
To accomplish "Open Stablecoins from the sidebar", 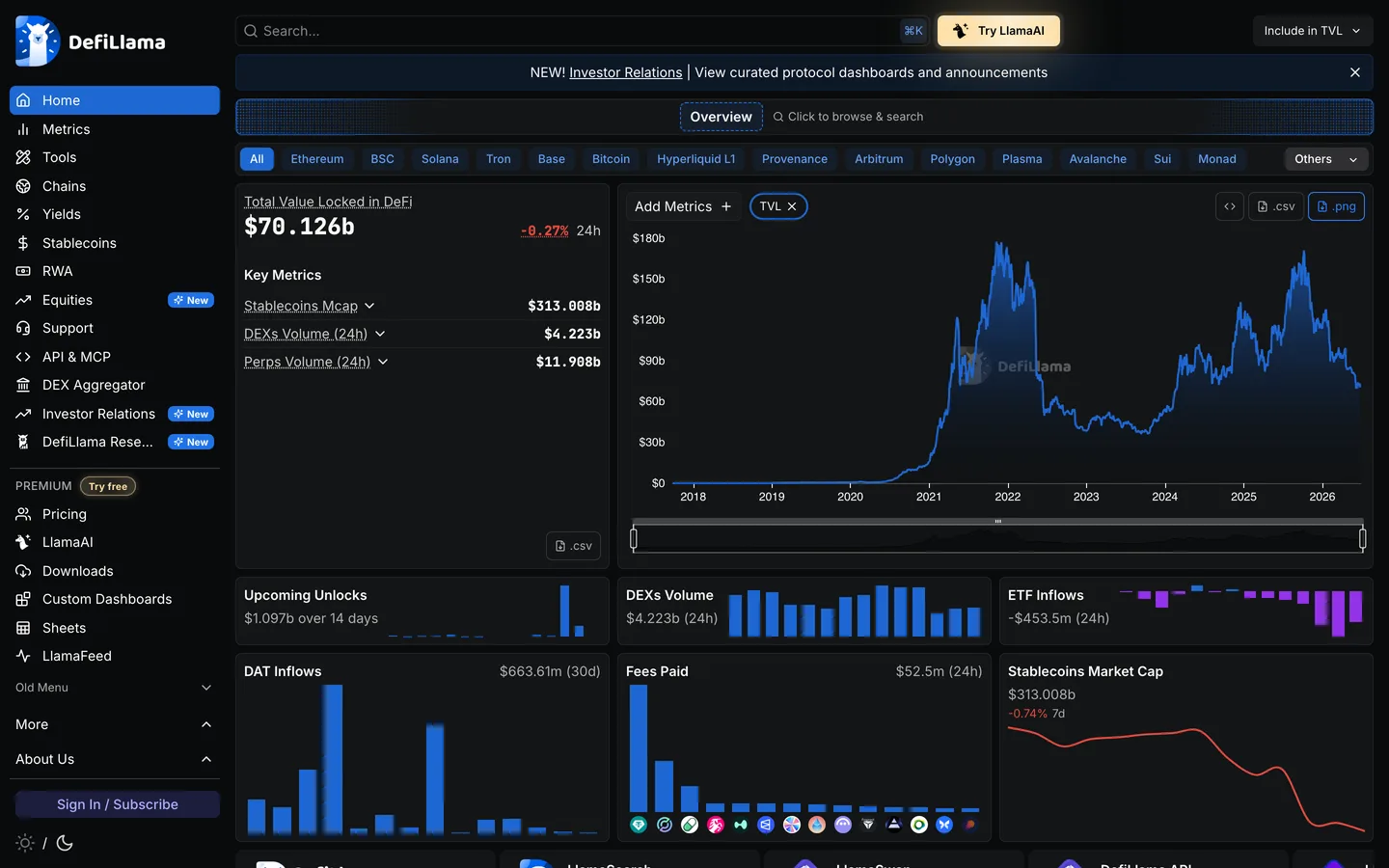I will pos(115,243).
